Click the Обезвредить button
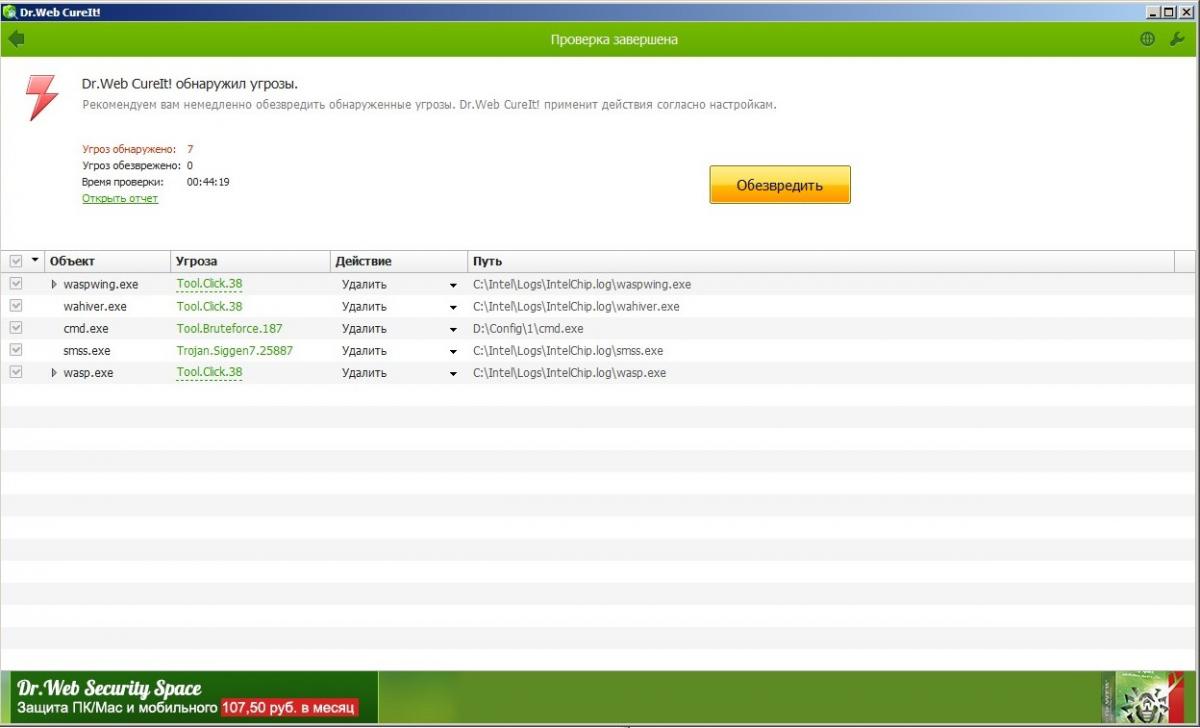This screenshot has height=728, width=1200. coord(780,185)
